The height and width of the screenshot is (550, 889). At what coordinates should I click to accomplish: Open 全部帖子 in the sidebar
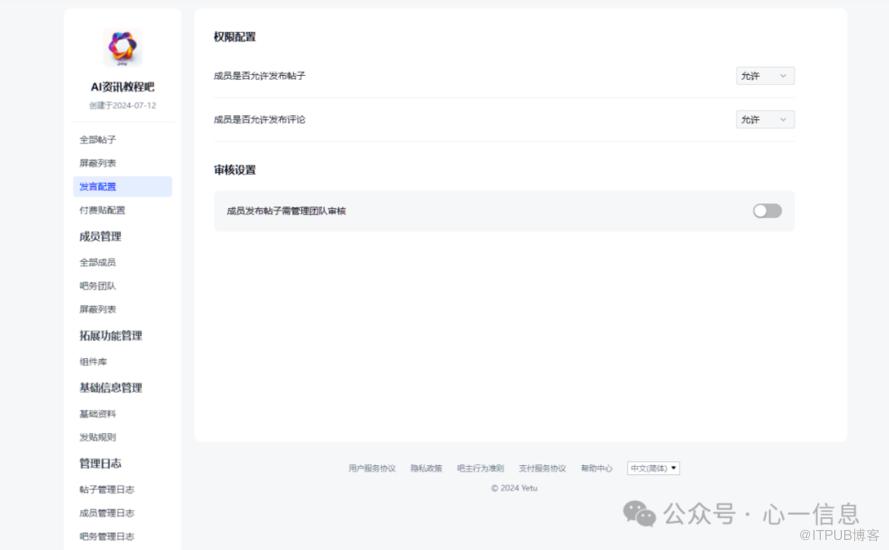click(x=98, y=139)
